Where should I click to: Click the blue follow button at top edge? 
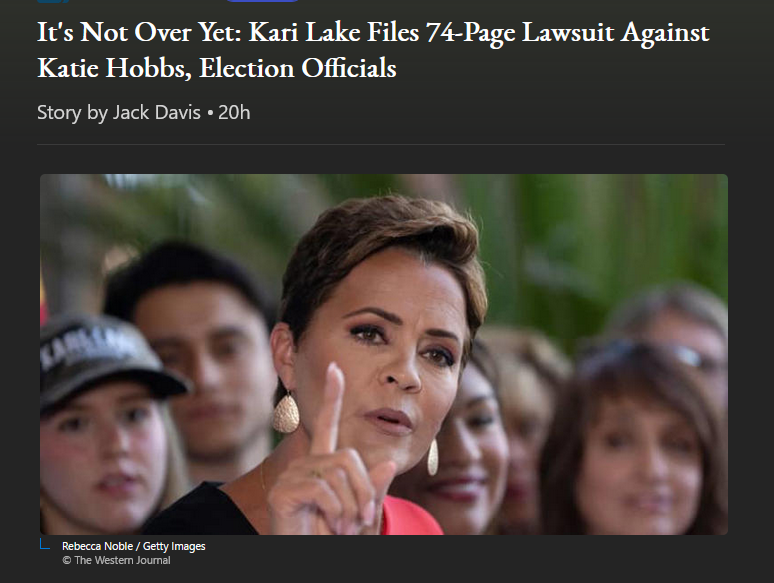pyautogui.click(x=262, y=1)
